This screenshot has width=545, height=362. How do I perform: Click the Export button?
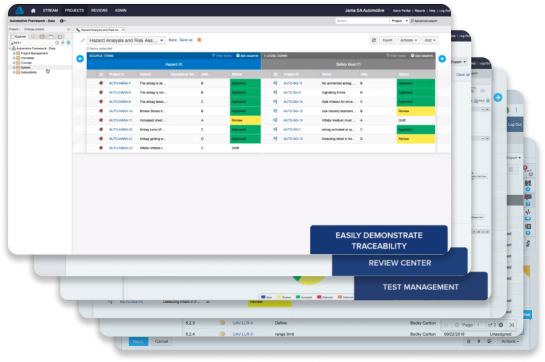387,40
